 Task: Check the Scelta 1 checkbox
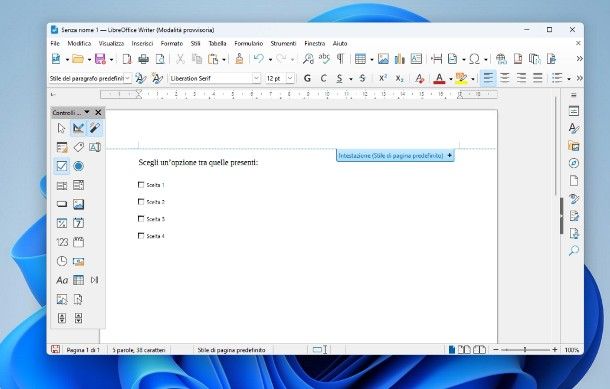[x=141, y=184]
